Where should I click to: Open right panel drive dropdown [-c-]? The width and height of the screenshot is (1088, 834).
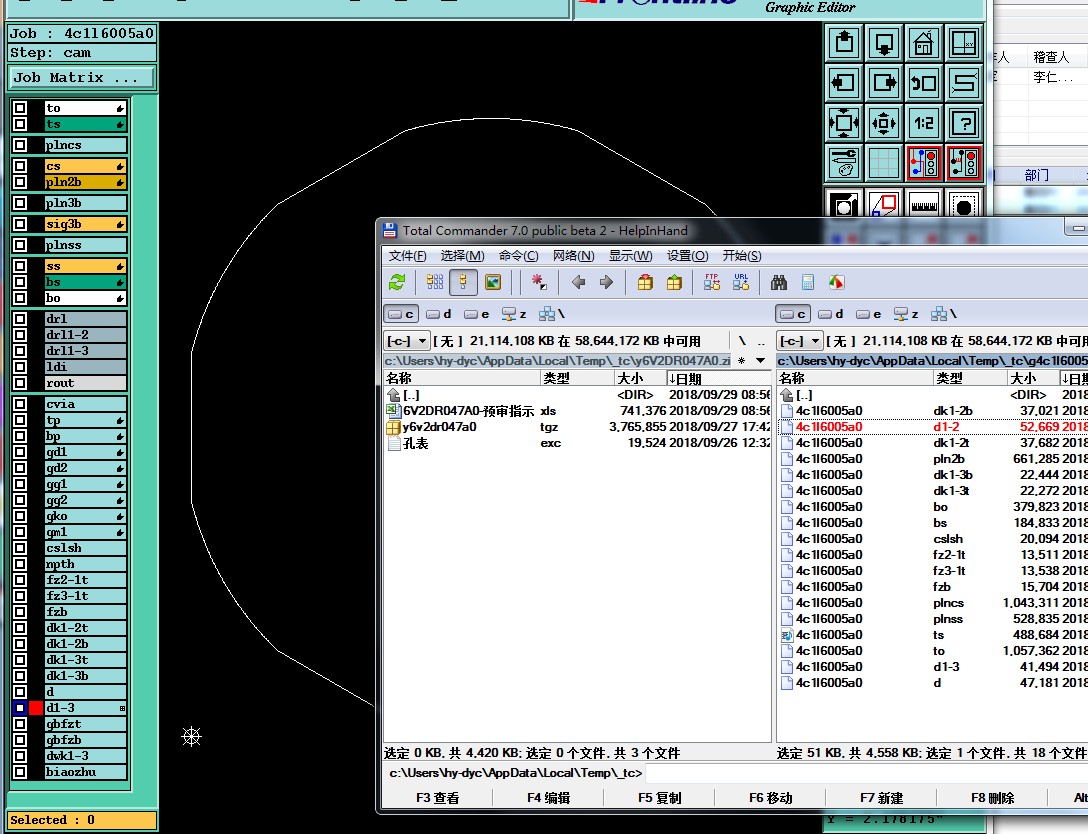[x=800, y=341]
